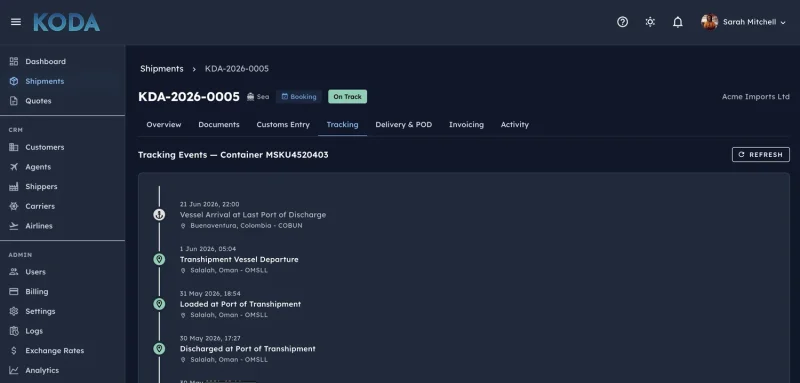Click the Vessel Arrival at Last Port of Discharge text
Screen dimensions: 800x383
(253, 215)
